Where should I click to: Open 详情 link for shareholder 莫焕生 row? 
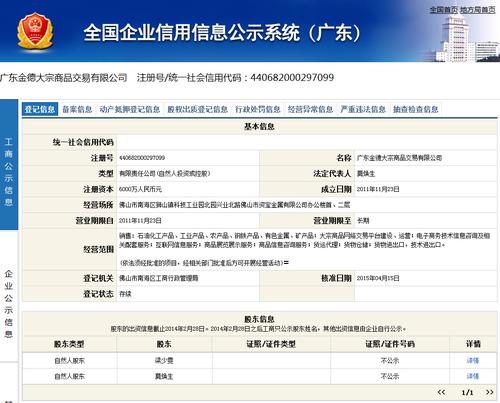coord(473,376)
